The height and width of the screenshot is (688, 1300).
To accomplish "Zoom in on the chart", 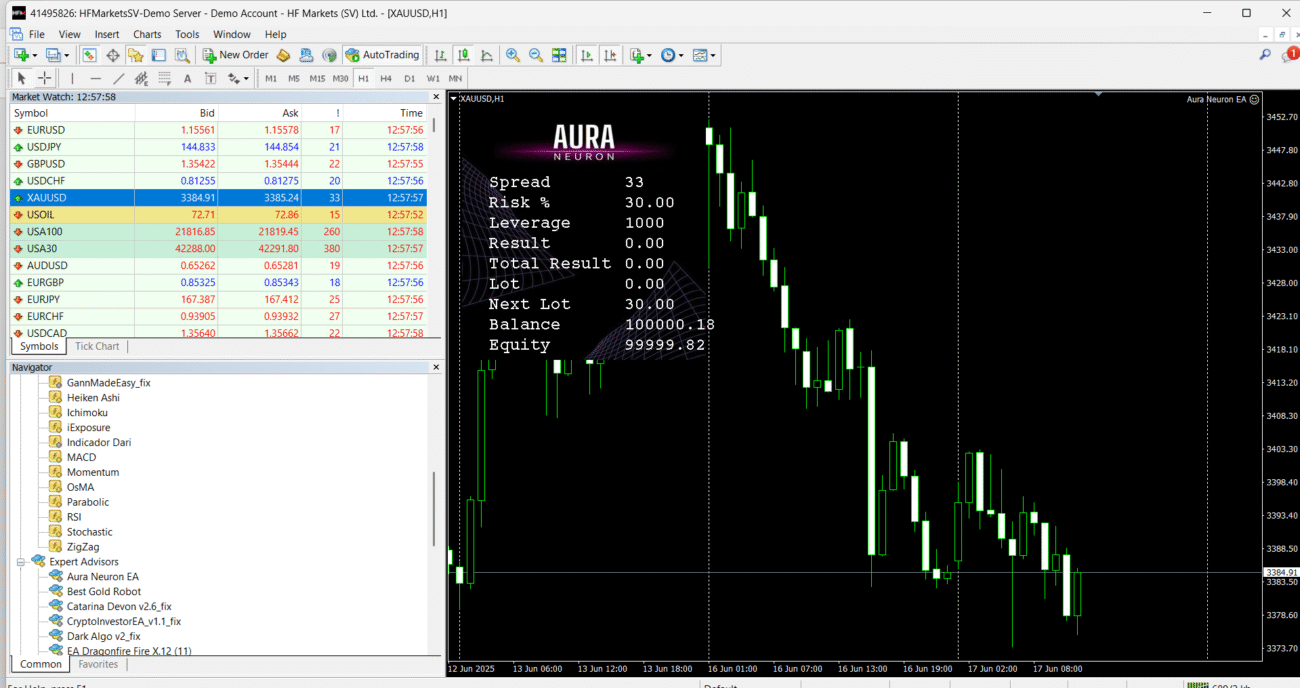I will [513, 55].
